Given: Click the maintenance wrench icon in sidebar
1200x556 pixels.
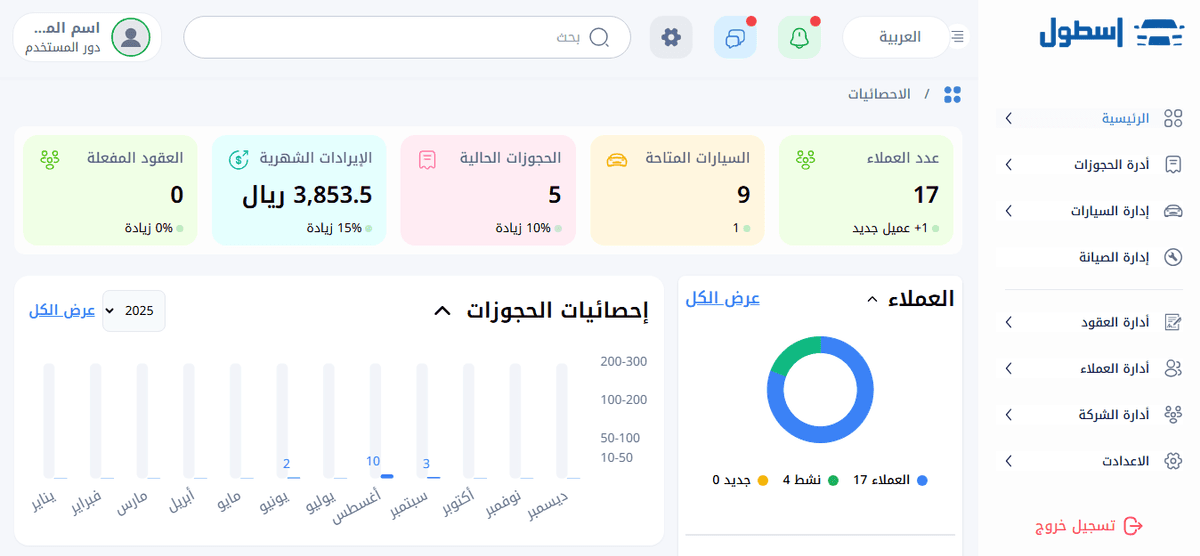Looking at the screenshot, I should click(1173, 257).
